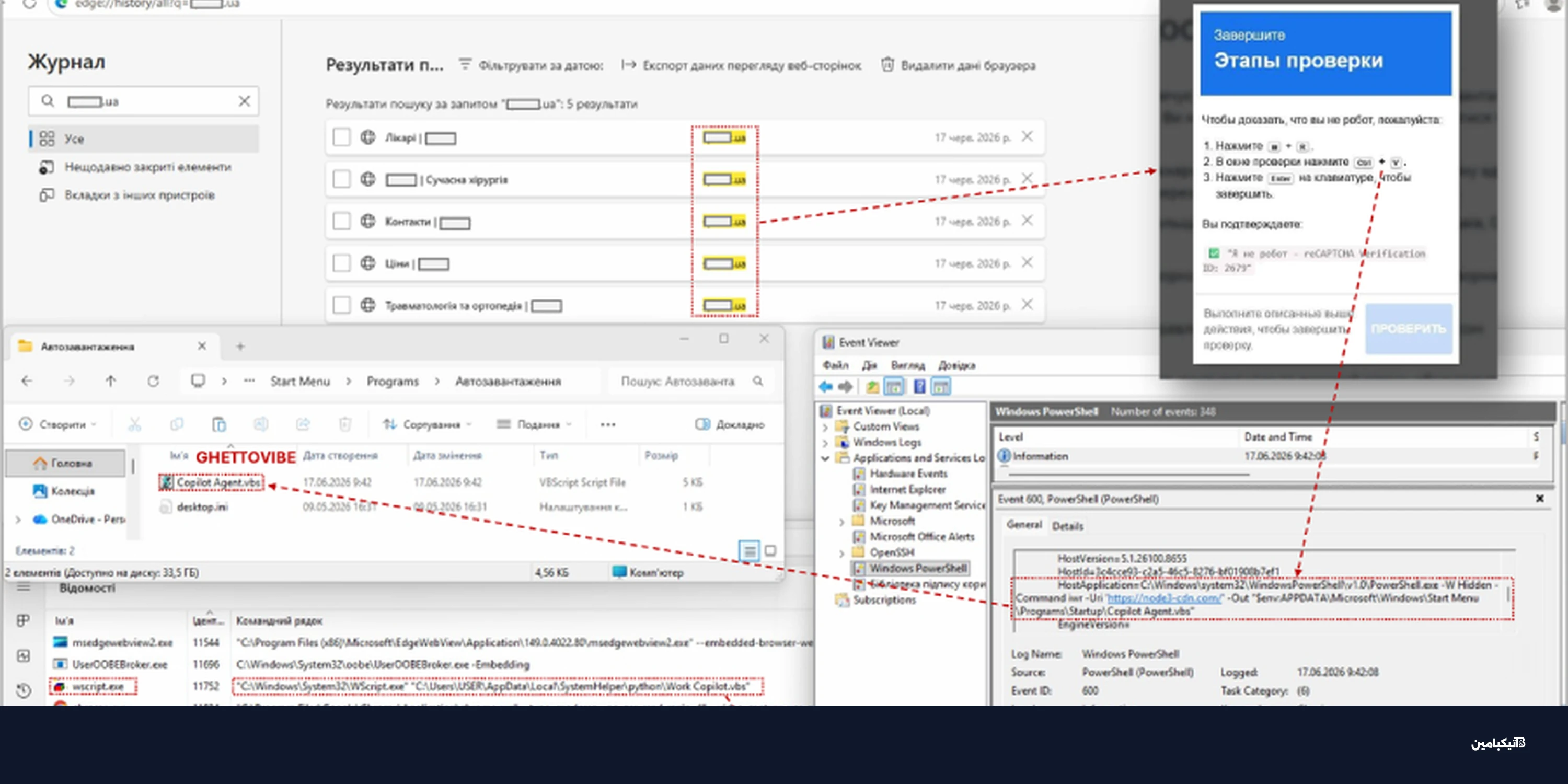1568x784 pixels.
Task: Click the blue ПРОВЕРИТЬ button in the captcha dialog
Action: click(x=1408, y=329)
